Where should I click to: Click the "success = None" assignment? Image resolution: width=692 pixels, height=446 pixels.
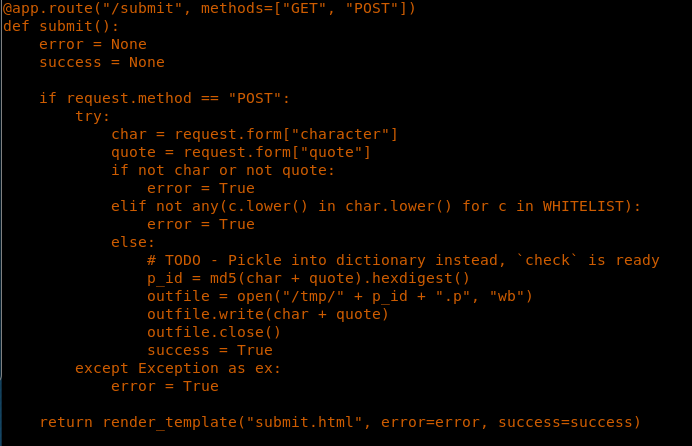(101, 62)
